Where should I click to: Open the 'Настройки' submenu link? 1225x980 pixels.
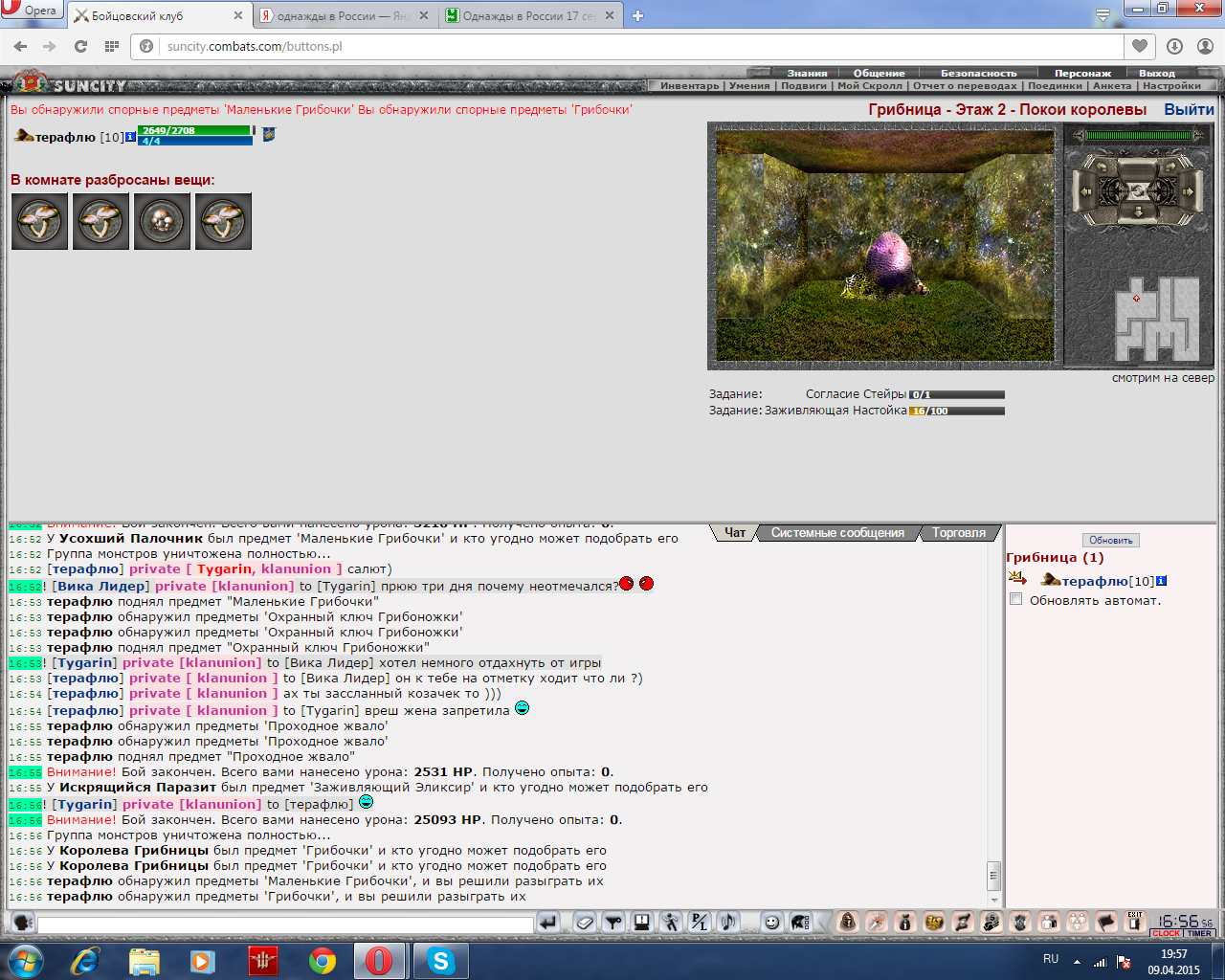pos(1171,85)
